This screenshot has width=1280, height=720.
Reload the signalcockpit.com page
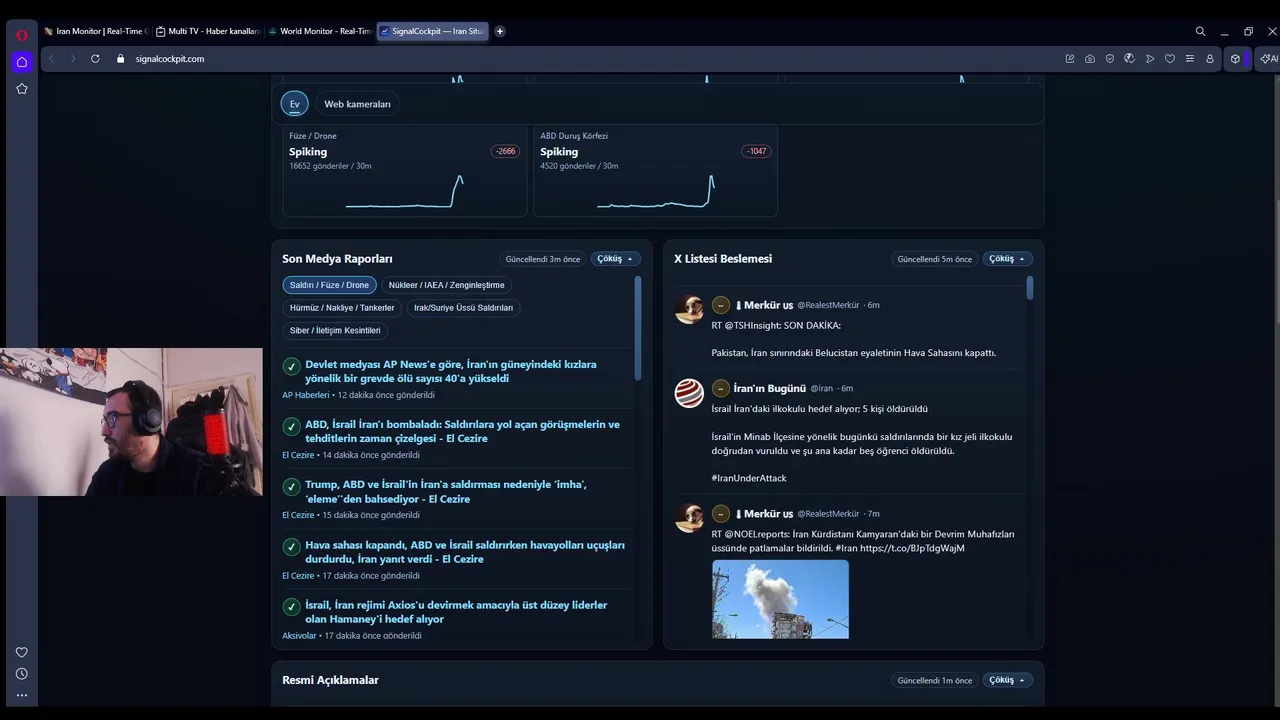(x=95, y=59)
